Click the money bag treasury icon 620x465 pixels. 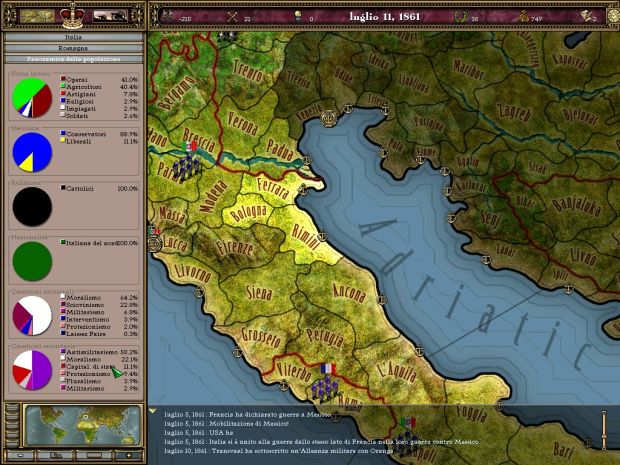(524, 17)
